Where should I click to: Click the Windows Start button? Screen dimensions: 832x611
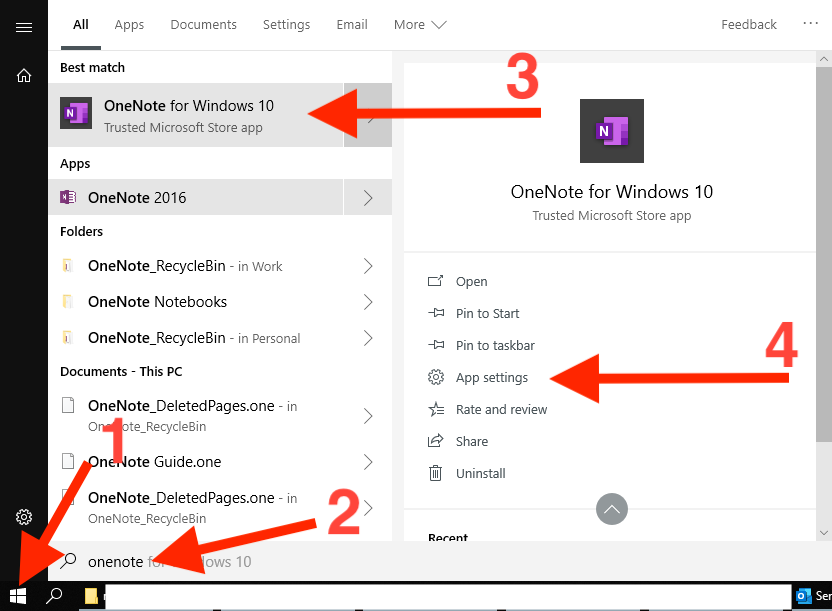[x=18, y=596]
